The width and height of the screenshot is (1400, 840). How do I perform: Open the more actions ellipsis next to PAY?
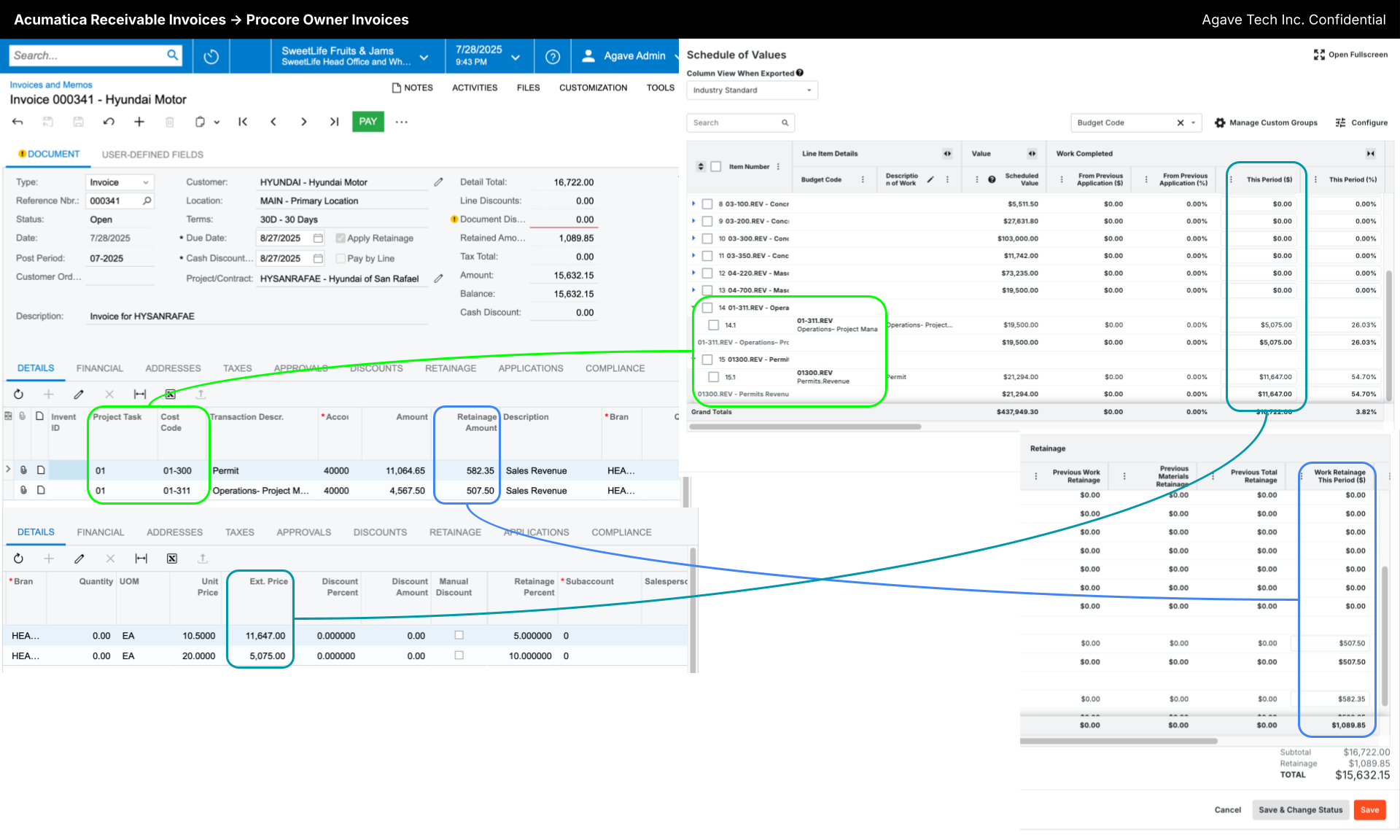(x=402, y=122)
